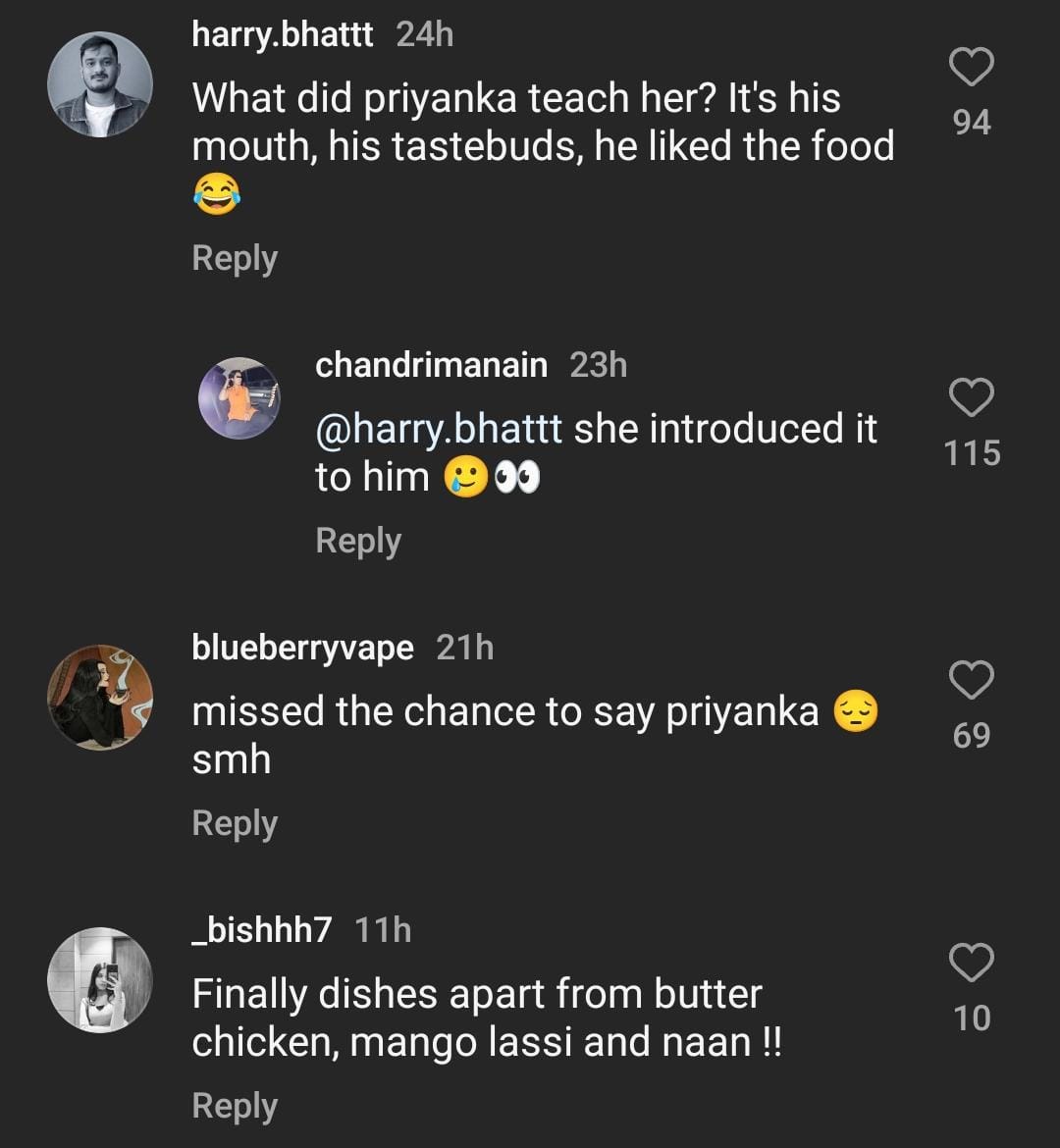1060x1148 pixels.
Task: View the 115 likes on chandrimanain's reply
Action: [x=972, y=453]
